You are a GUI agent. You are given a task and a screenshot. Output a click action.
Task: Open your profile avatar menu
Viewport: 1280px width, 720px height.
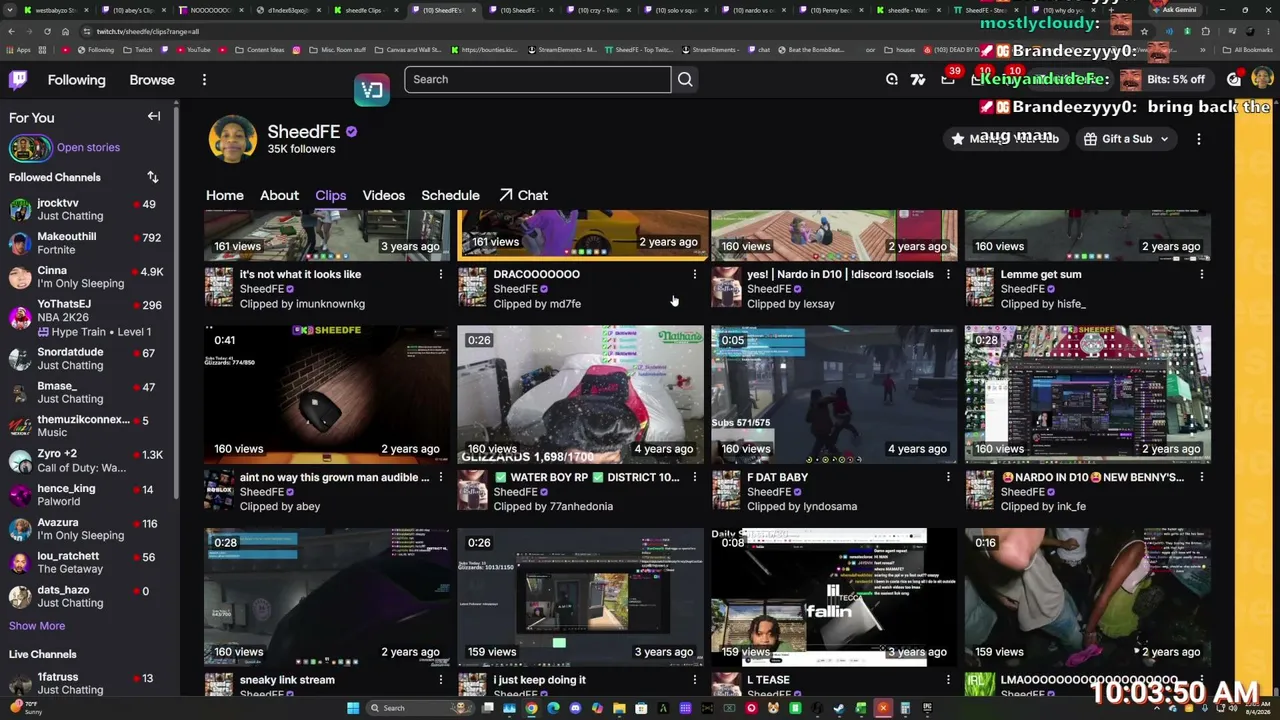click(x=1262, y=79)
